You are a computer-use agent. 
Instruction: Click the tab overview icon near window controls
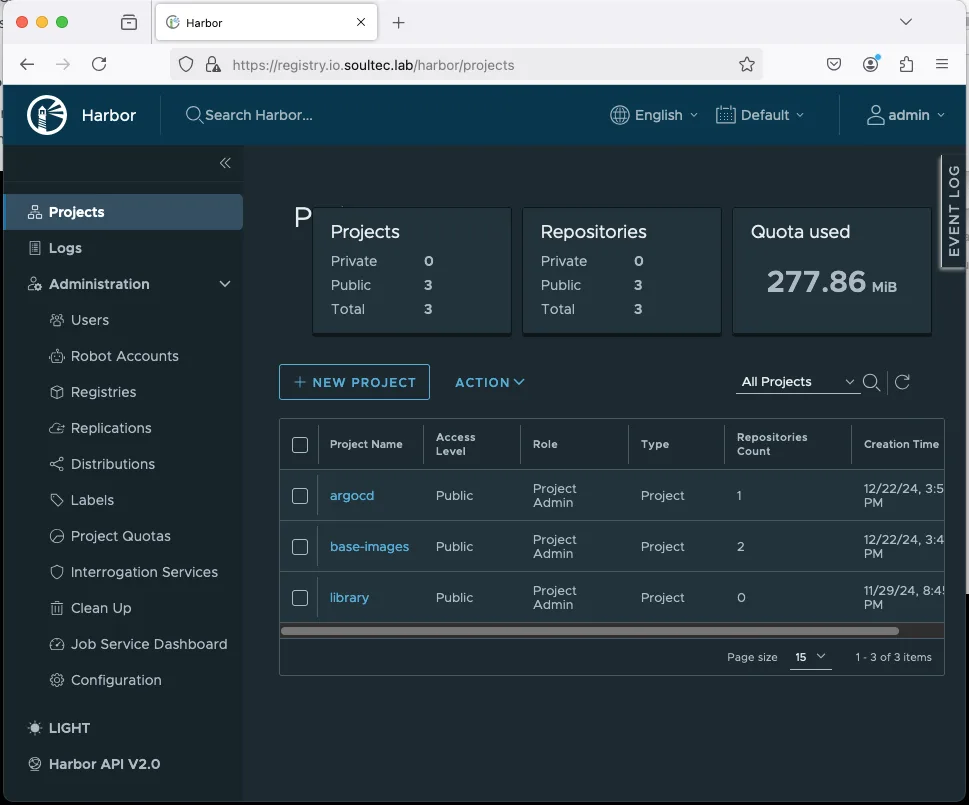[x=129, y=23]
